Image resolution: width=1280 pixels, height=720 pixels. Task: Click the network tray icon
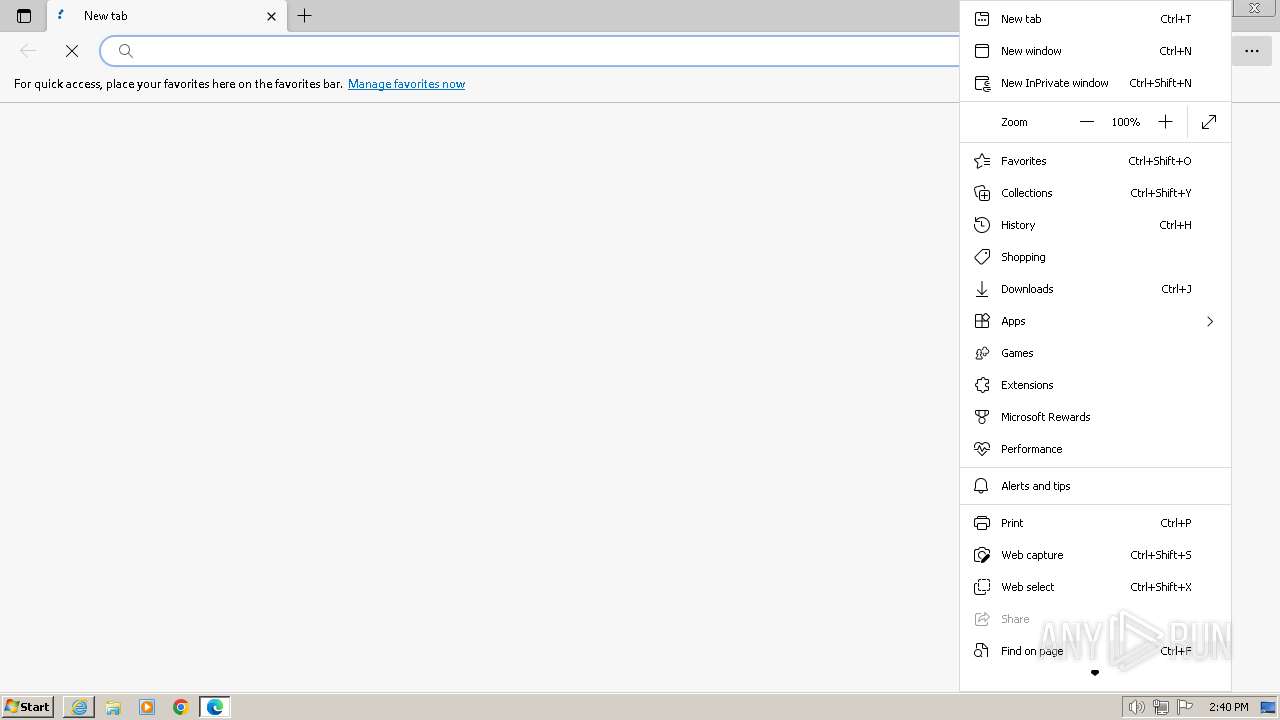(1160, 707)
